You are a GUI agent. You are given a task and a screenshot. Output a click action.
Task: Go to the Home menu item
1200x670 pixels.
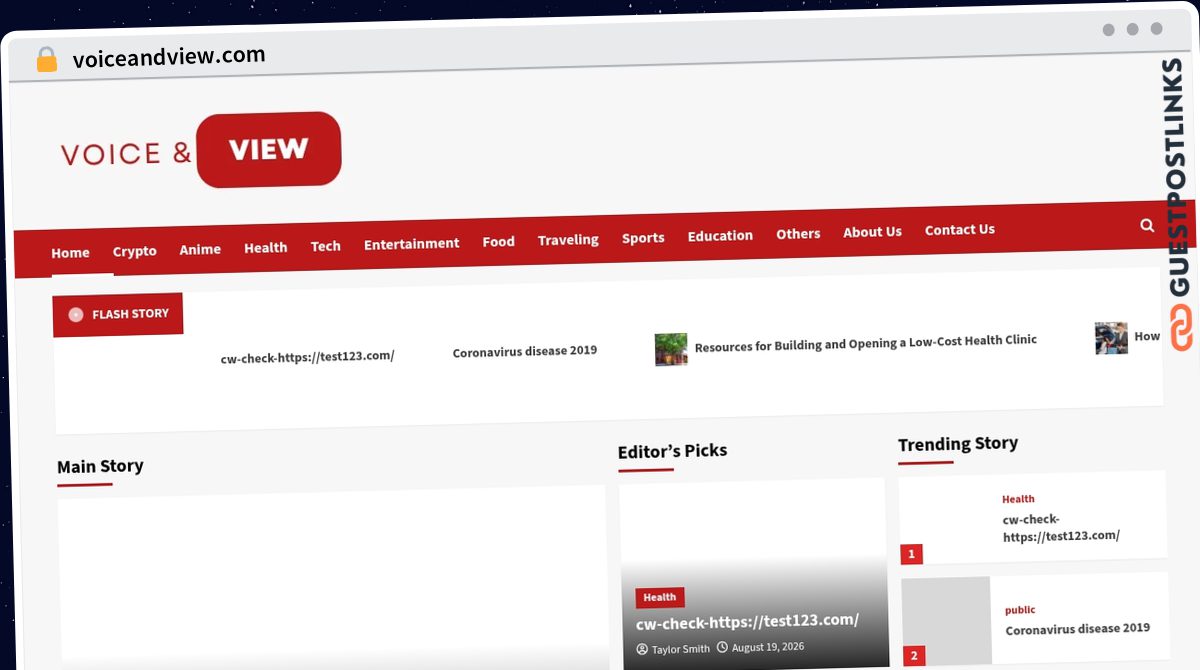70,253
